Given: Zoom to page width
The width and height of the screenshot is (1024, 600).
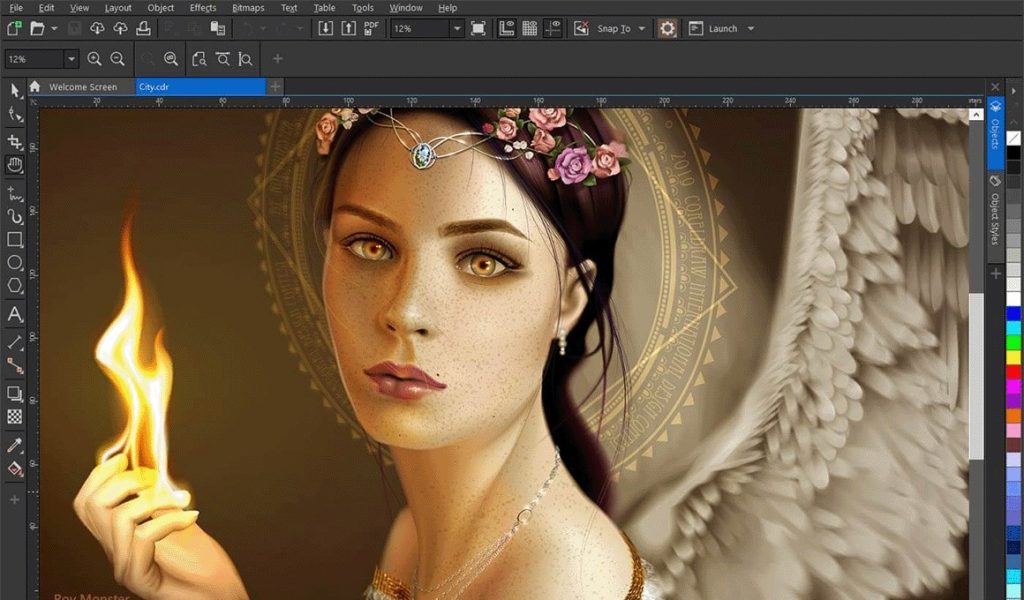Looking at the screenshot, I should coord(223,59).
